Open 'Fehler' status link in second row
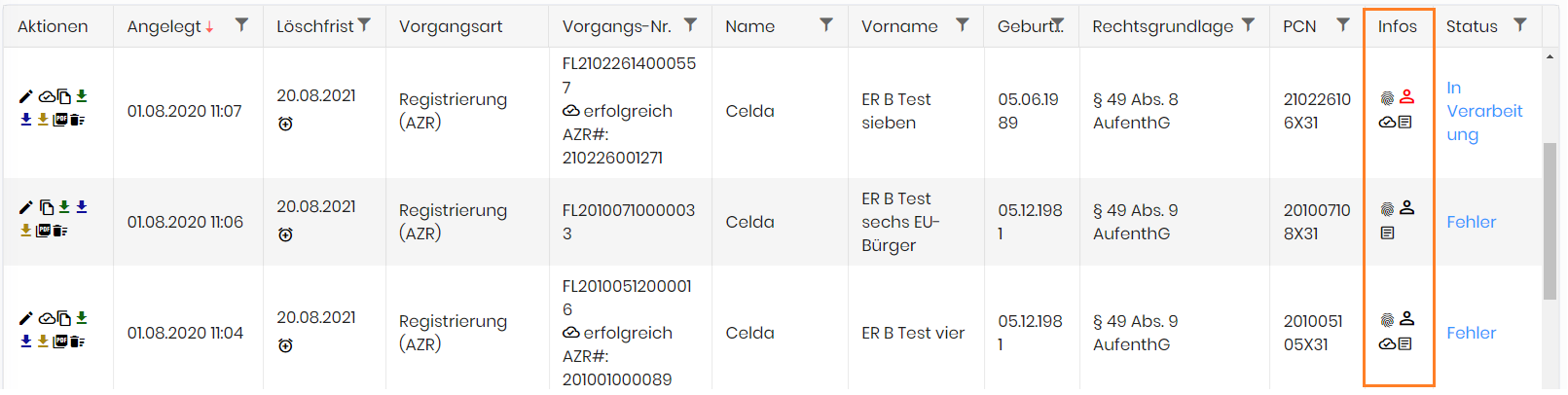 [1471, 222]
